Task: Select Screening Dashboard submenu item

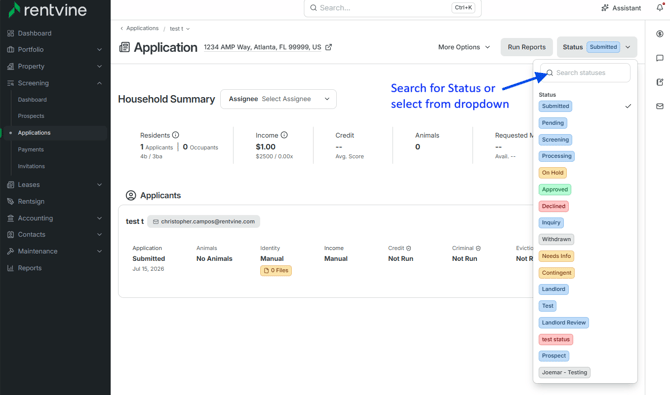Action: [32, 100]
